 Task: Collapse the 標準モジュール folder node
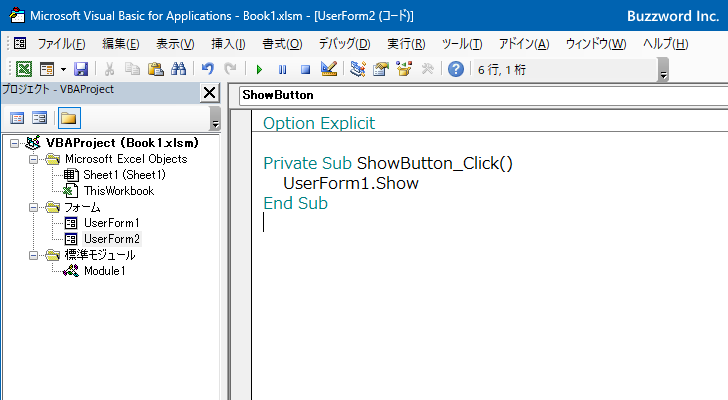[33, 255]
